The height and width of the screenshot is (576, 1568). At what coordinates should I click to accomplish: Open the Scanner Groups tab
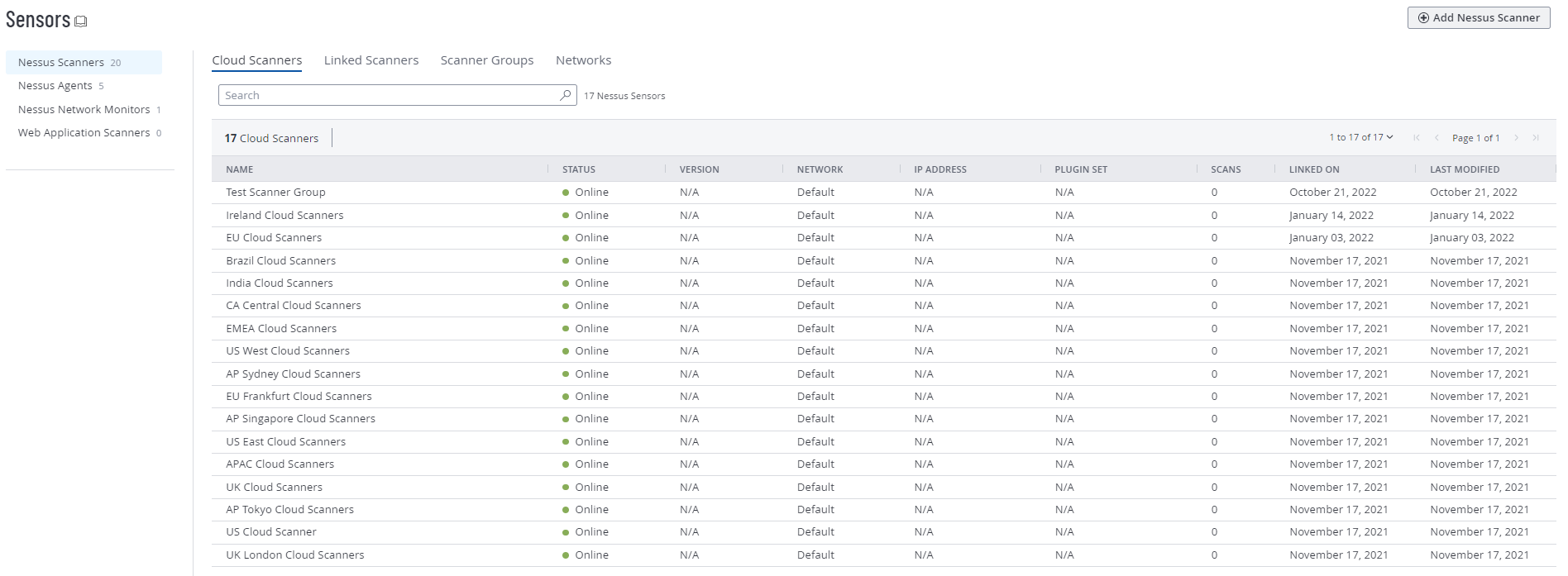[x=487, y=60]
